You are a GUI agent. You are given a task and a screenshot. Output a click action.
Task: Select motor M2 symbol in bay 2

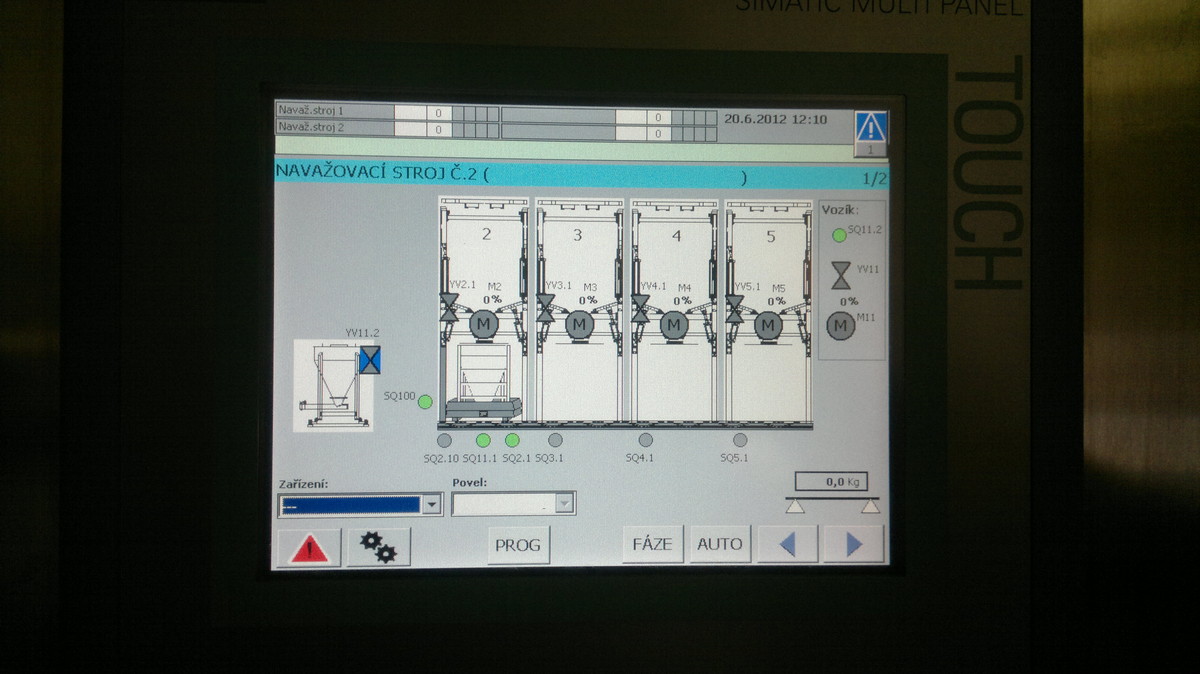pos(484,325)
